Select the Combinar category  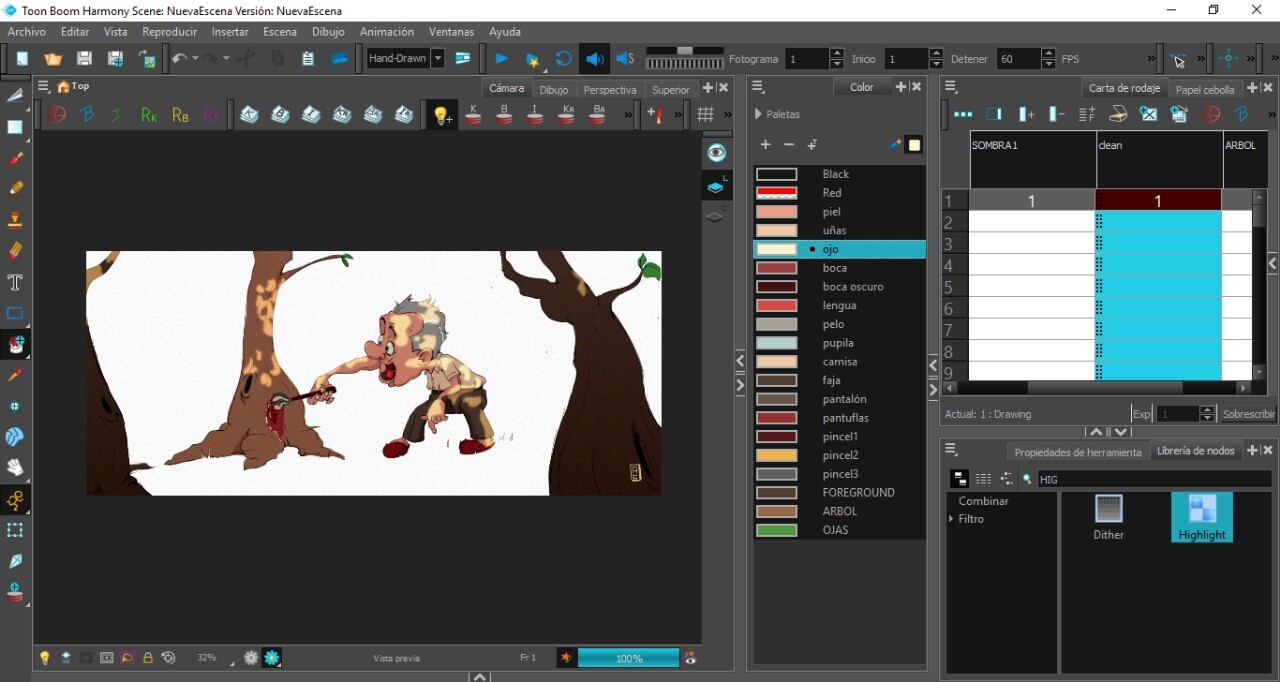click(x=984, y=501)
